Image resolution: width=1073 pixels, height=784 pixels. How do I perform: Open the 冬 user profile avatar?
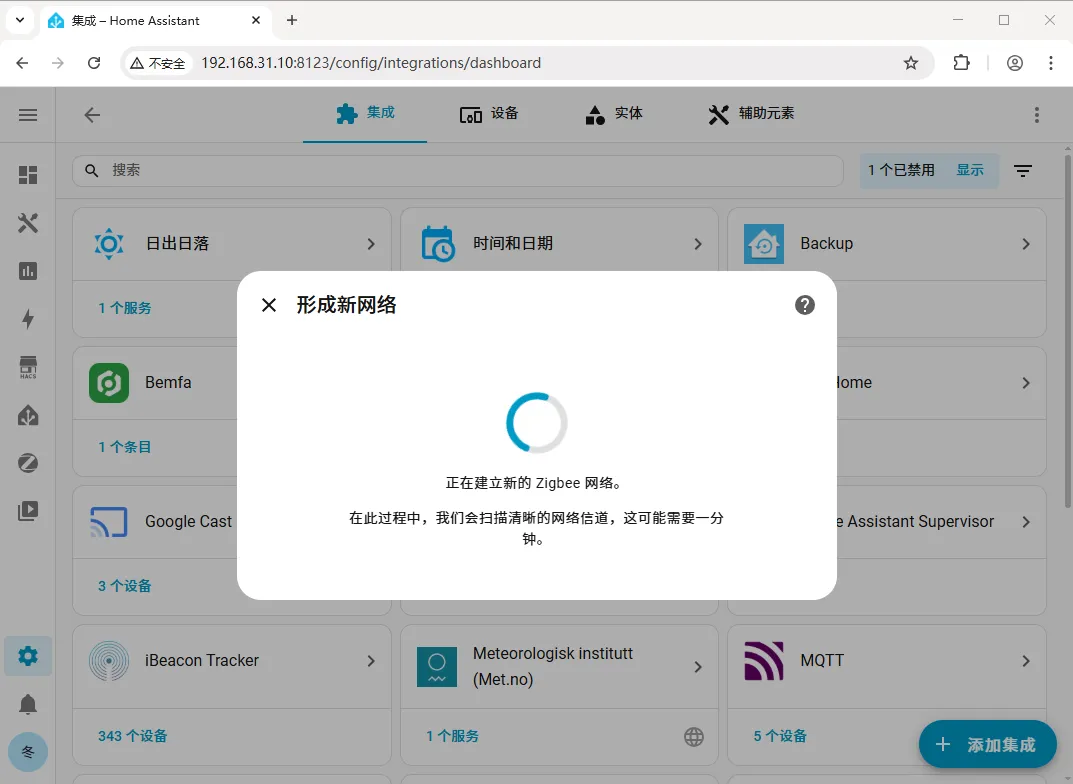pyautogui.click(x=28, y=752)
